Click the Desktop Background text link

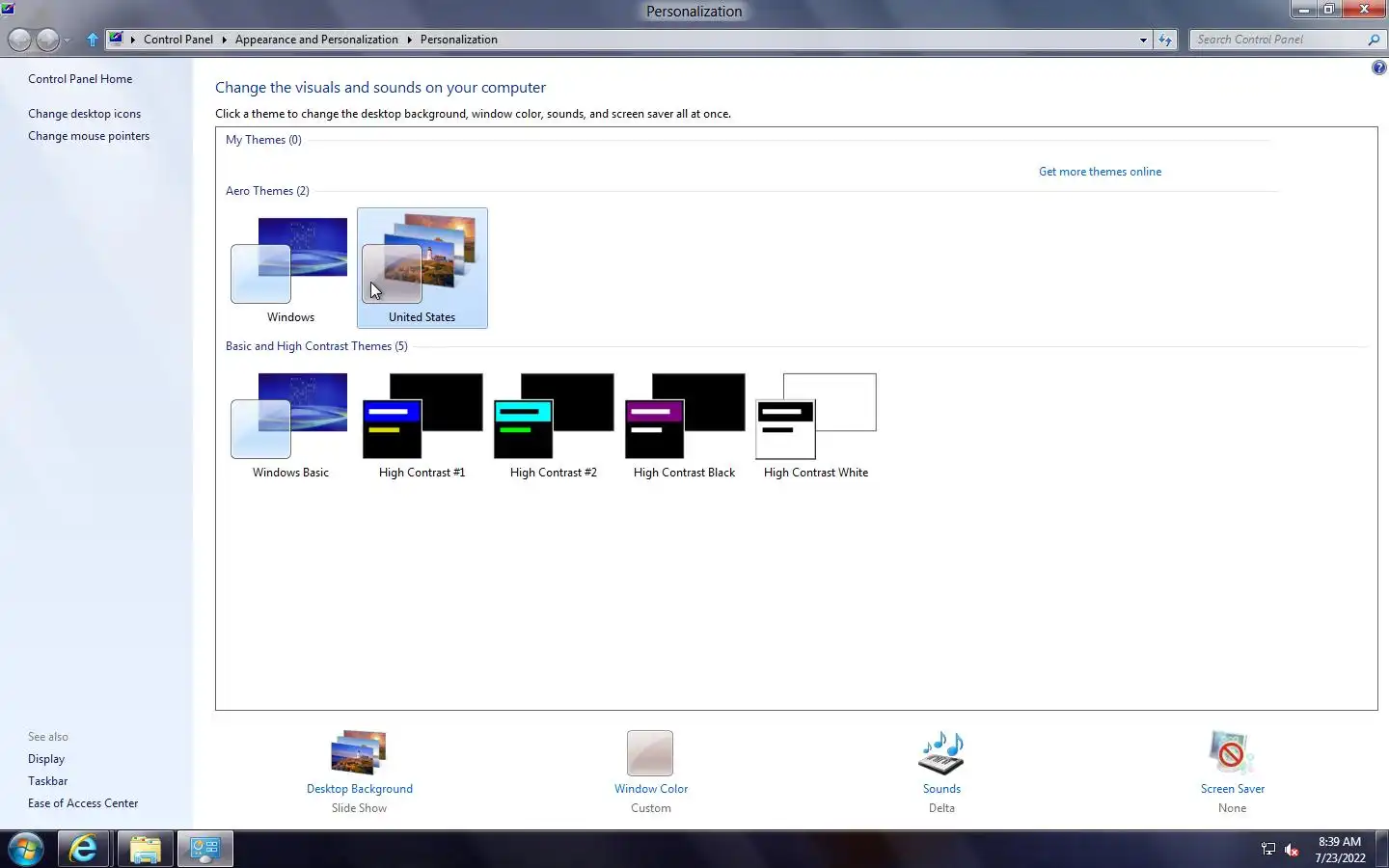[x=359, y=789]
